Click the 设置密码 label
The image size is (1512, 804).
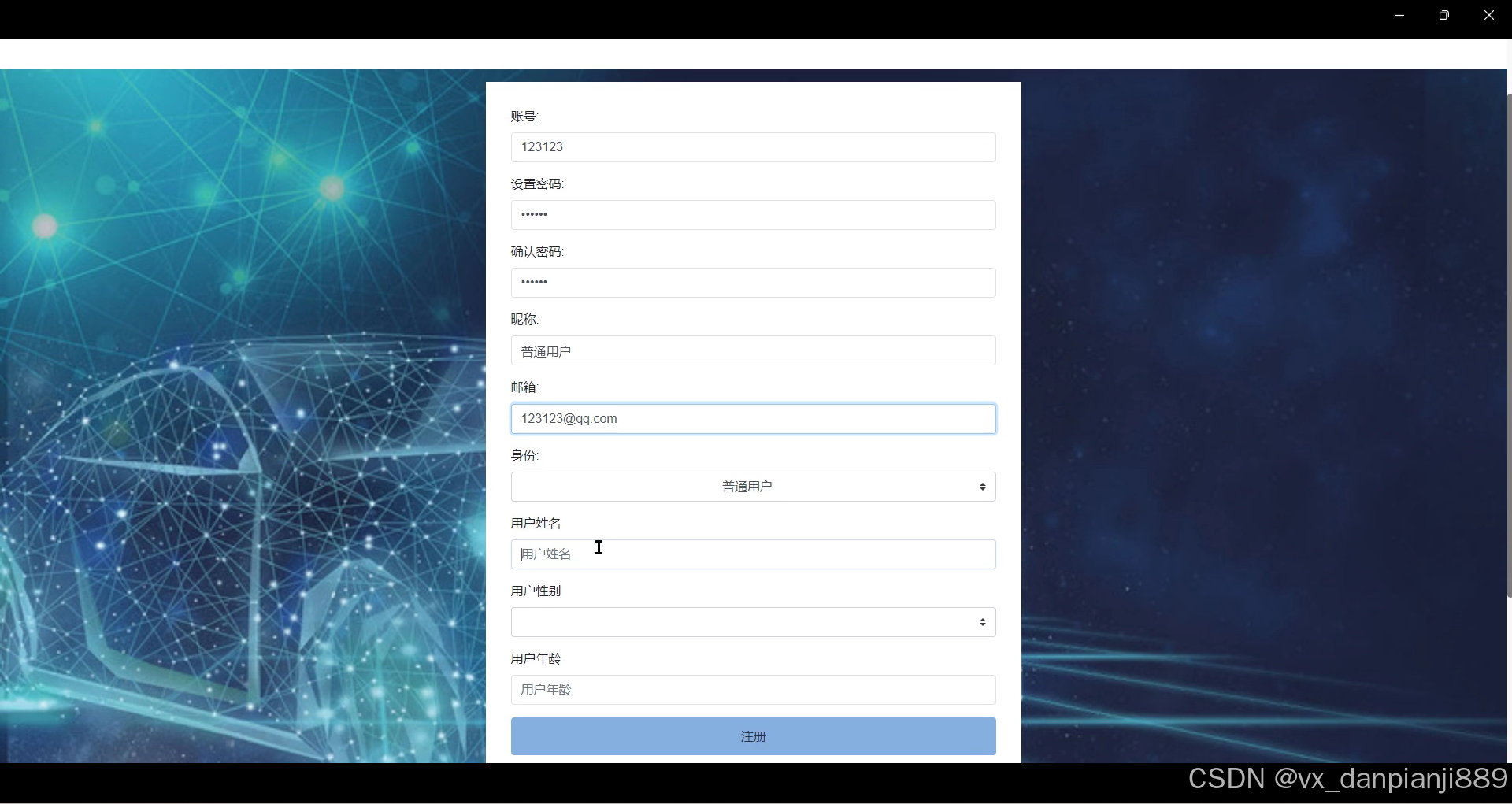537,184
